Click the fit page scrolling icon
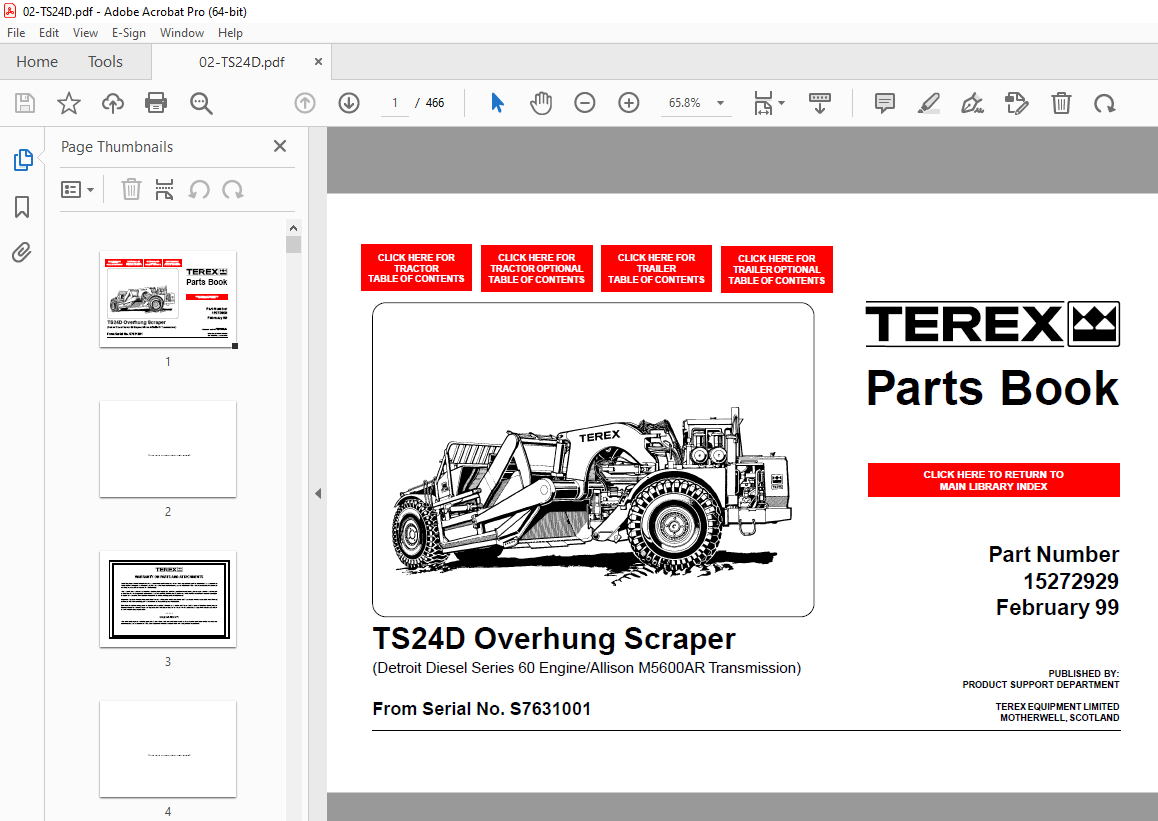 [764, 103]
